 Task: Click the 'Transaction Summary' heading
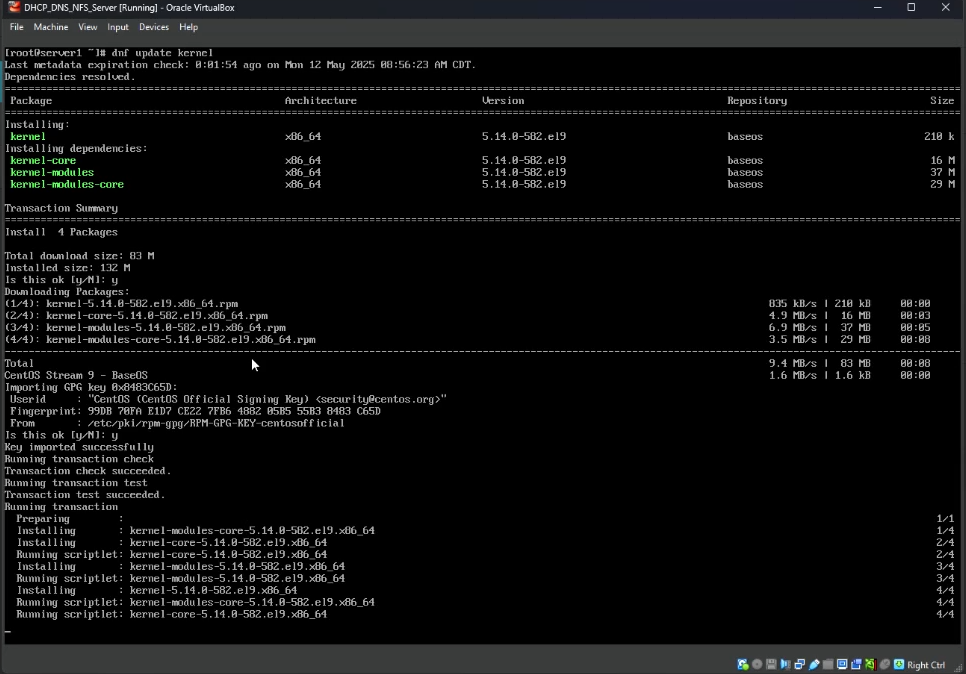pyautogui.click(x=61, y=208)
